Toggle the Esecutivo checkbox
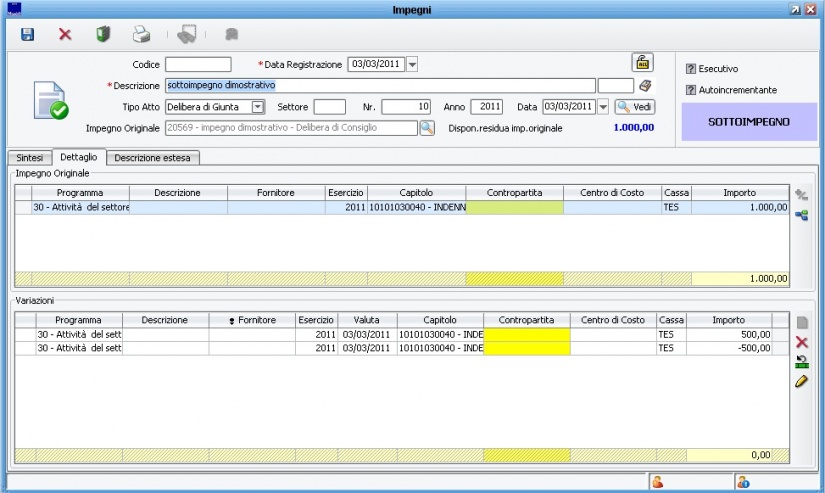 tap(691, 69)
